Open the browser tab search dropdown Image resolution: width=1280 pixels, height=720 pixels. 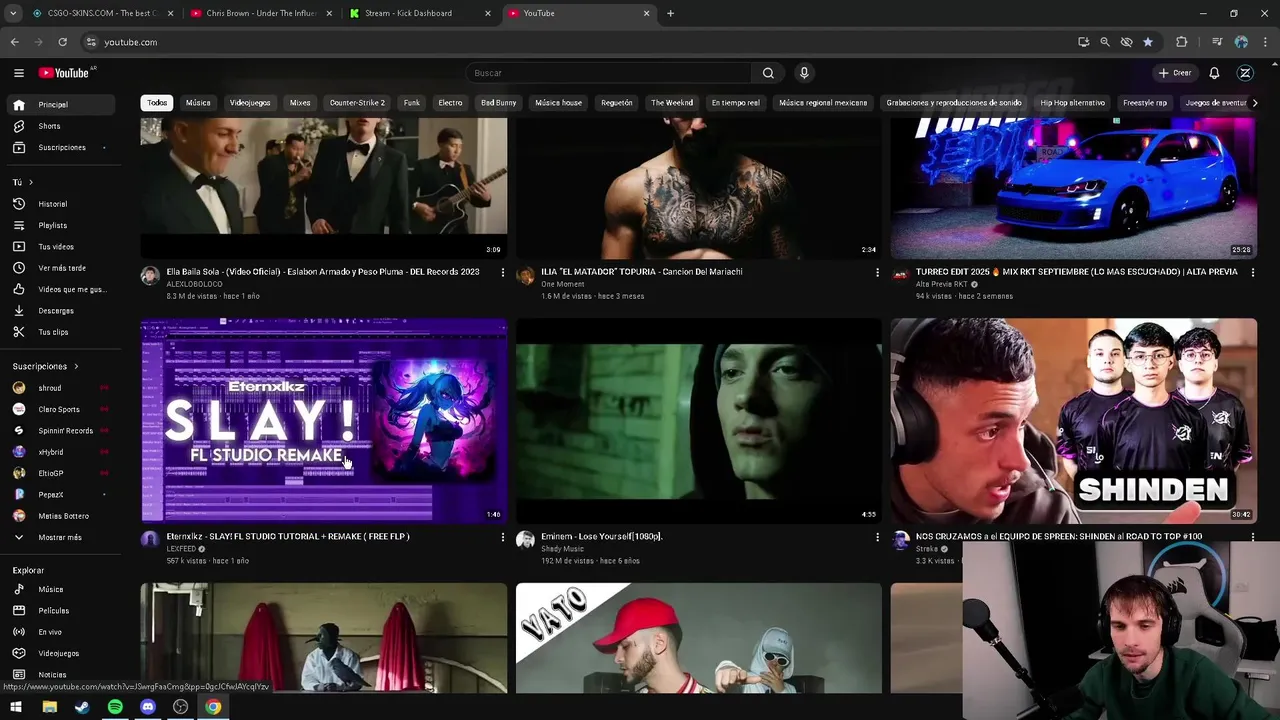point(14,13)
